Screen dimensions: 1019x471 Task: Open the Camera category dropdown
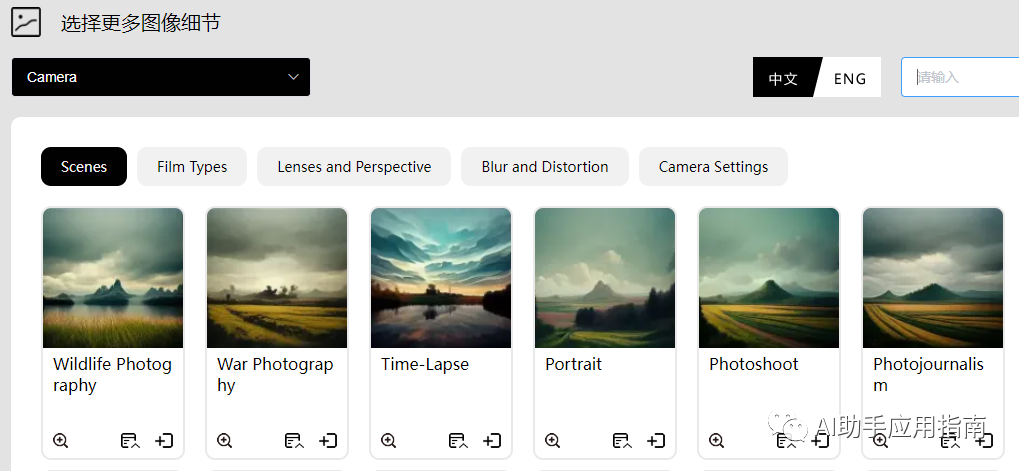pos(161,77)
